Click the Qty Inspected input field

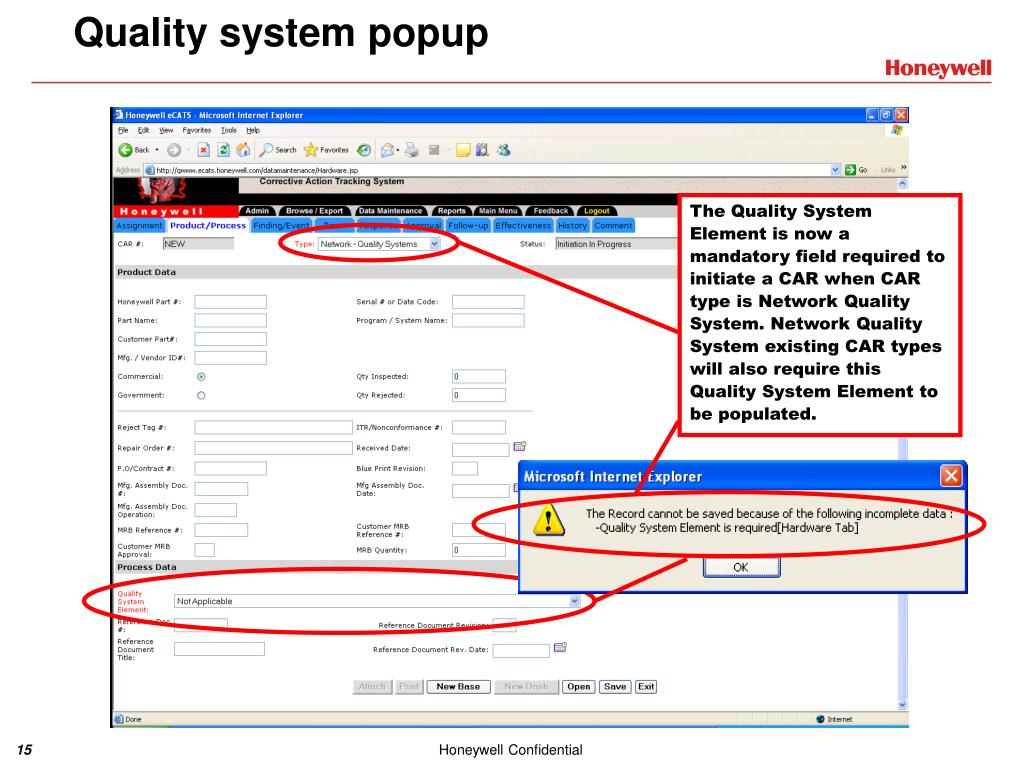479,377
